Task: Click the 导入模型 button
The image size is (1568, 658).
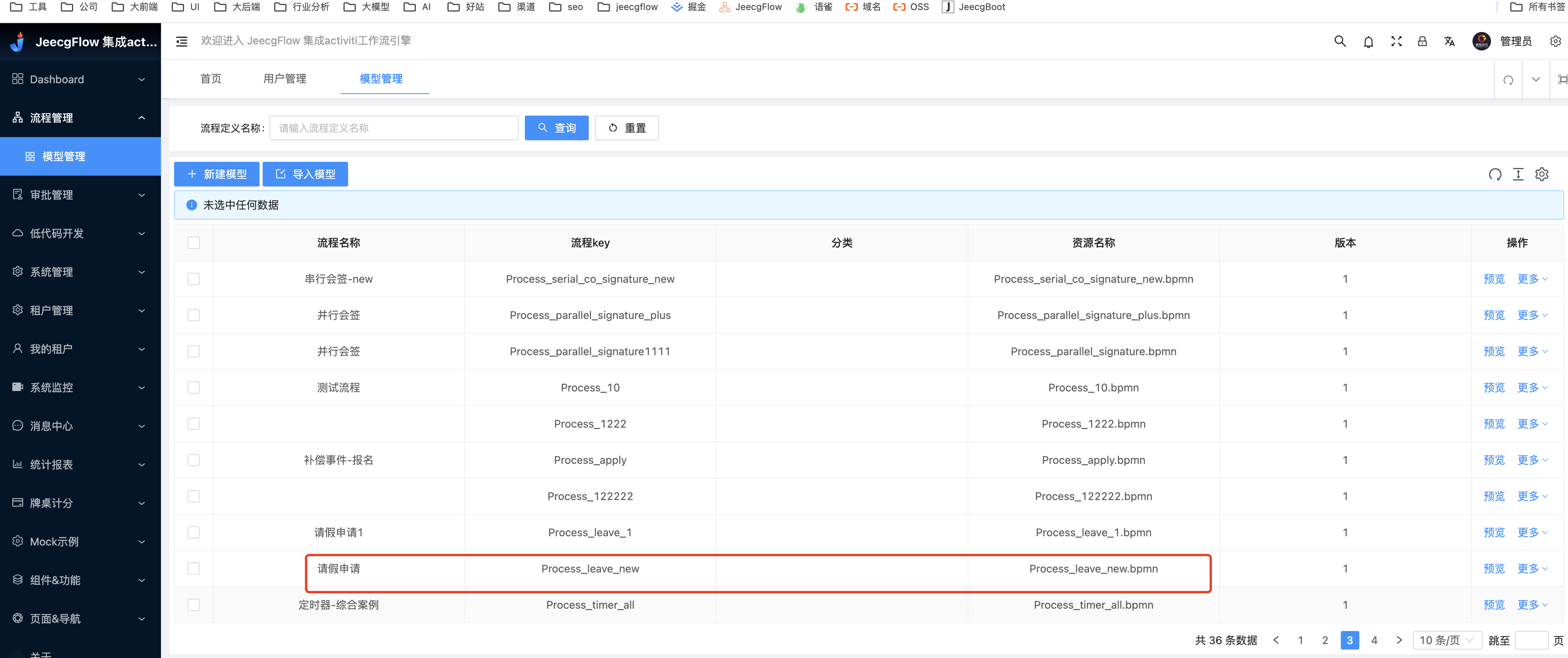Action: [x=305, y=174]
